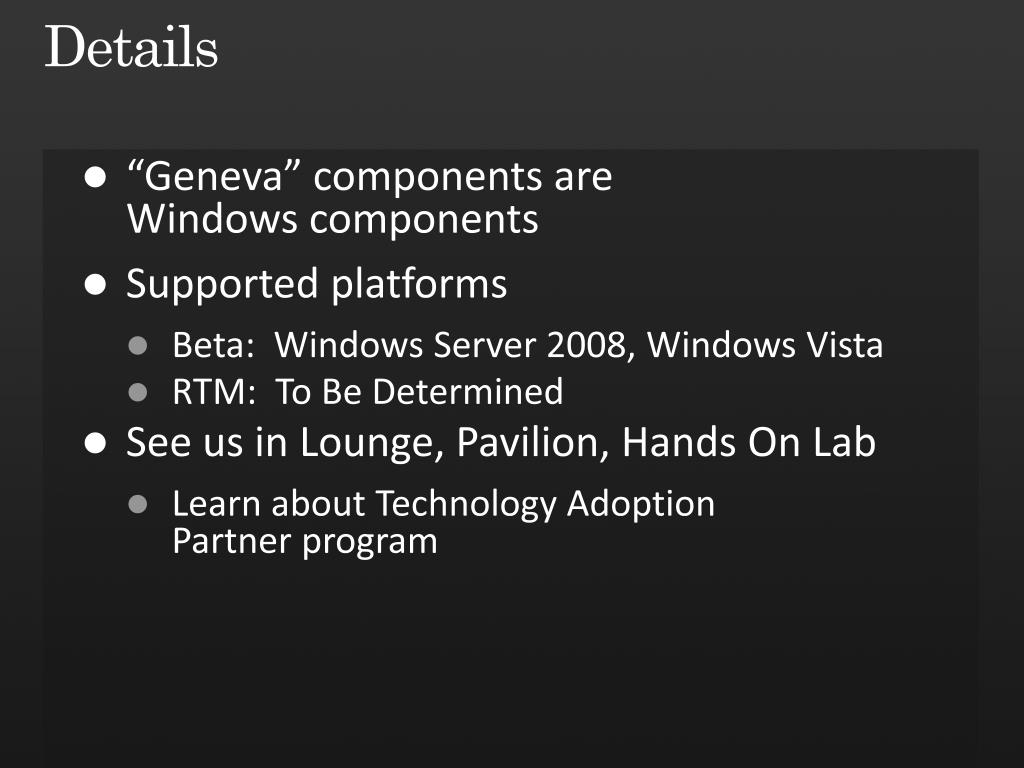1024x768 pixels.
Task: Click the grey bullet before RTM
Action: [138, 392]
